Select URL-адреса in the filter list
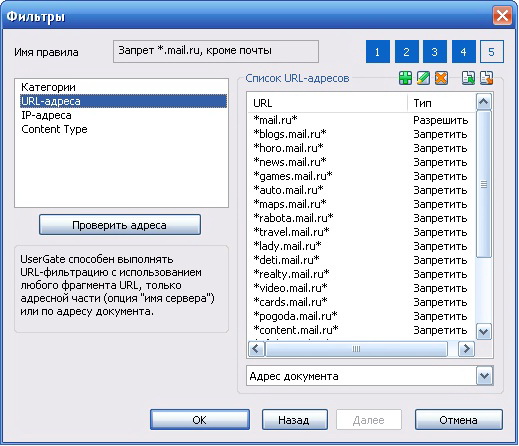The image size is (519, 446). [x=123, y=101]
